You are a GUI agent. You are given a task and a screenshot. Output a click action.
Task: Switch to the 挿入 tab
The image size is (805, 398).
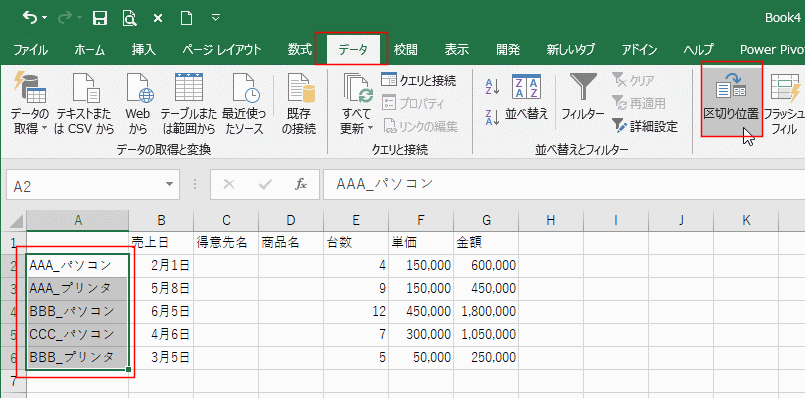coord(144,50)
